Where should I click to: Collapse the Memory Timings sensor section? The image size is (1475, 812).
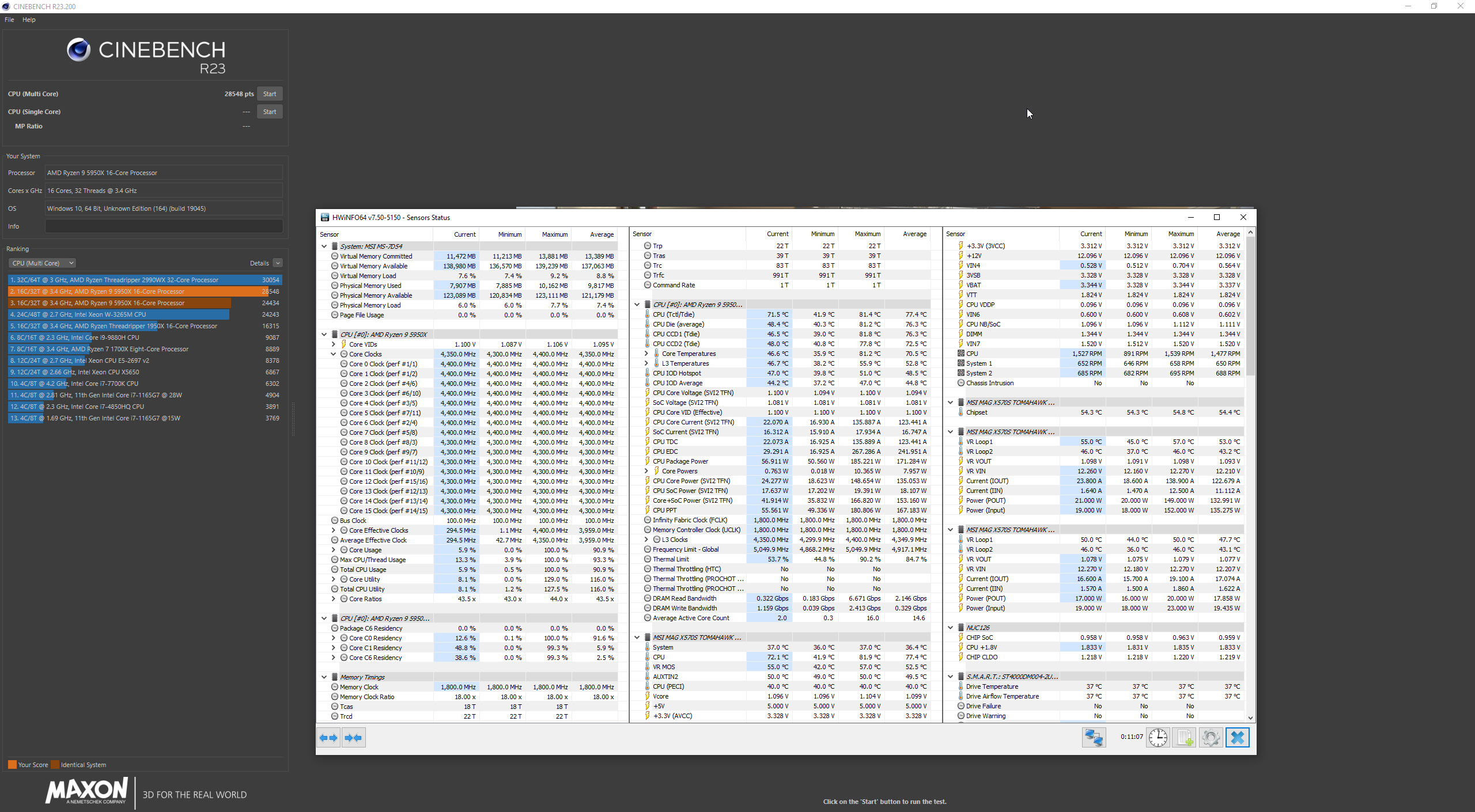(x=324, y=677)
